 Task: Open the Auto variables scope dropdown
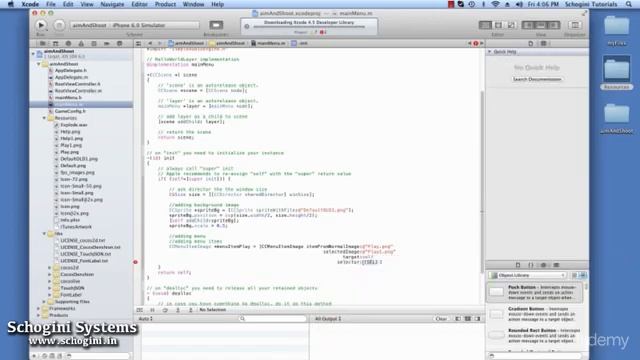pyautogui.click(x=146, y=319)
